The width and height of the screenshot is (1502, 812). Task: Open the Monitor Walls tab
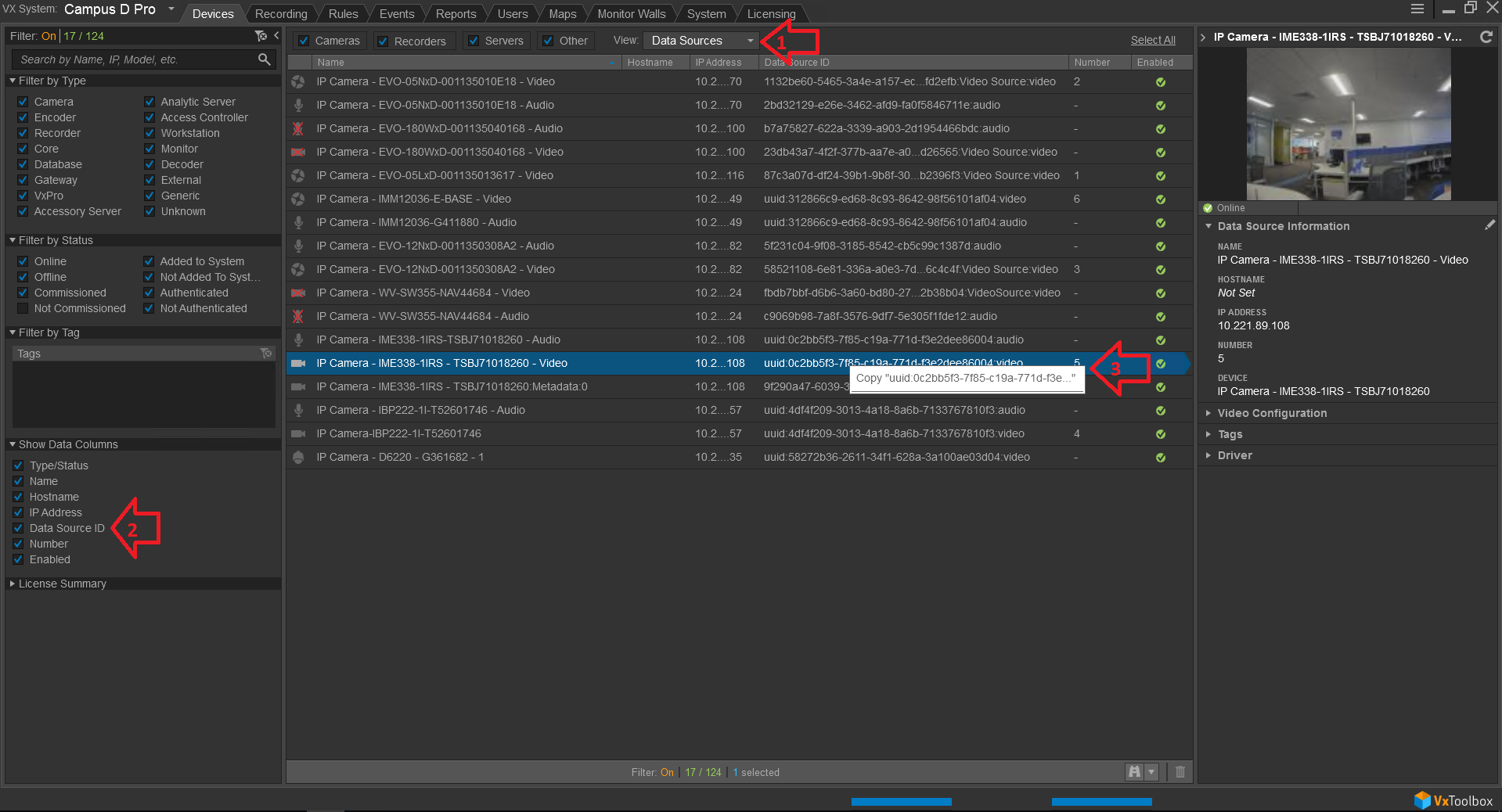[631, 13]
